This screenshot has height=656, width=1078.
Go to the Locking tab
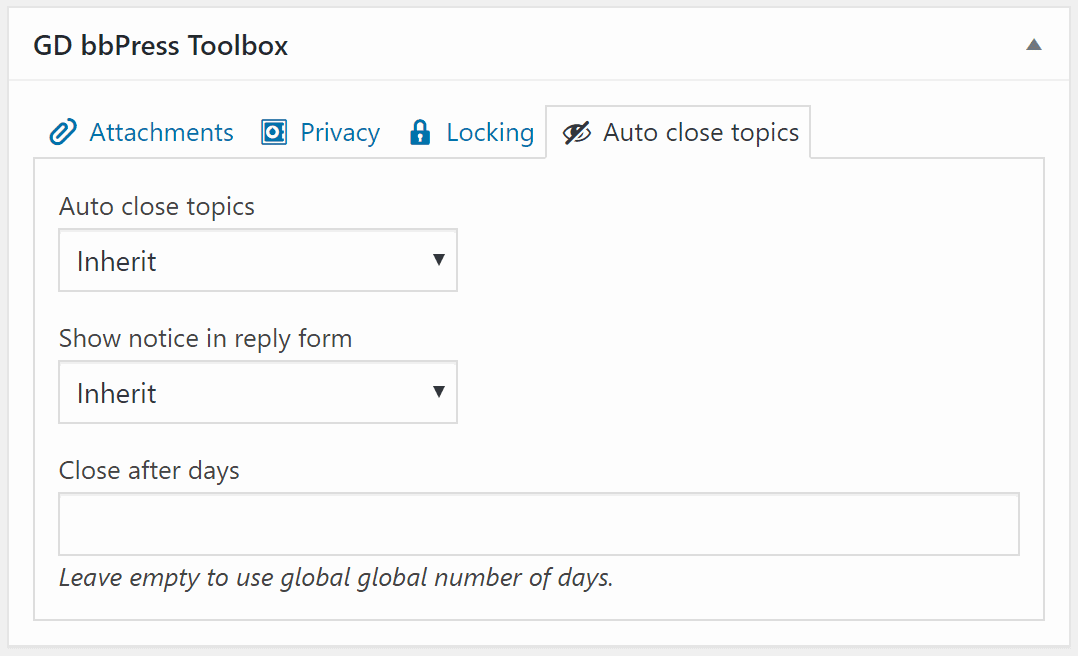(x=472, y=132)
